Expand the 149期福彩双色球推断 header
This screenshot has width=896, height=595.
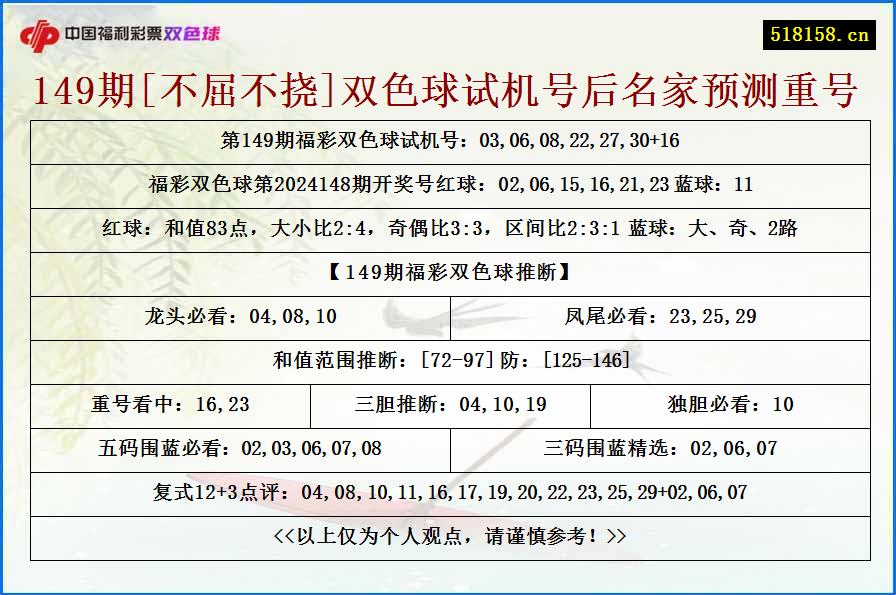(448, 274)
